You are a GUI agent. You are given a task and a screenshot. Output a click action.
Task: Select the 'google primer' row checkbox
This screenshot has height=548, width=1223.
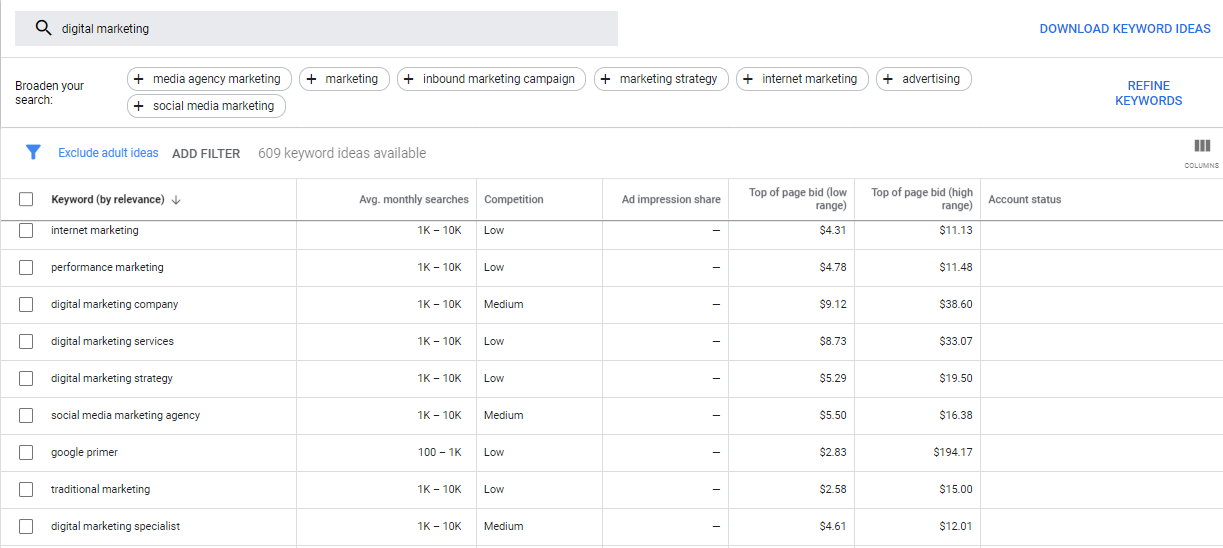26,452
